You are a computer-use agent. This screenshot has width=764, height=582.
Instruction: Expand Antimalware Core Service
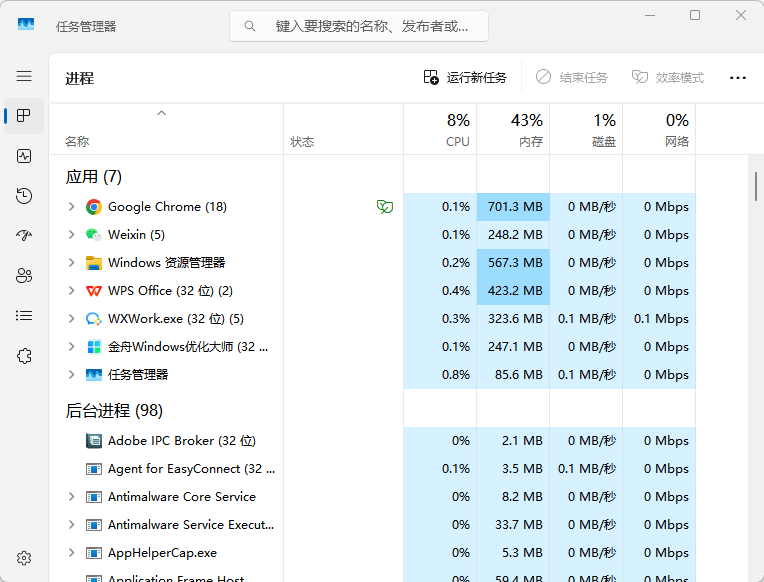tap(72, 497)
